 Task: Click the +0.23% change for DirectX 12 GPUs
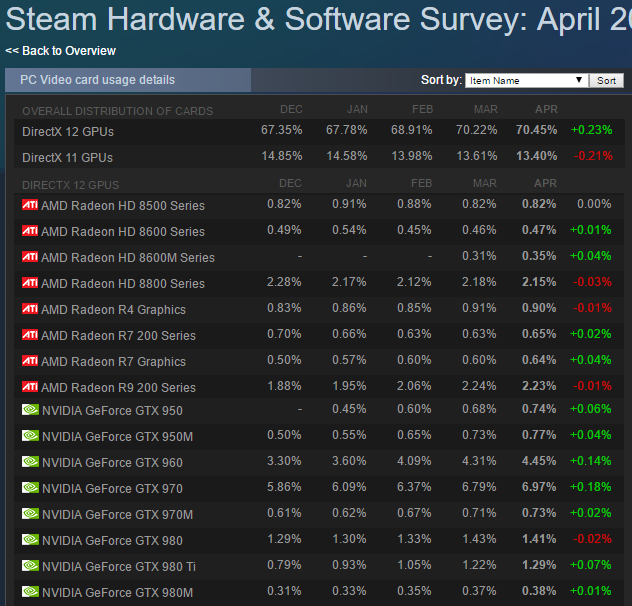(x=591, y=130)
